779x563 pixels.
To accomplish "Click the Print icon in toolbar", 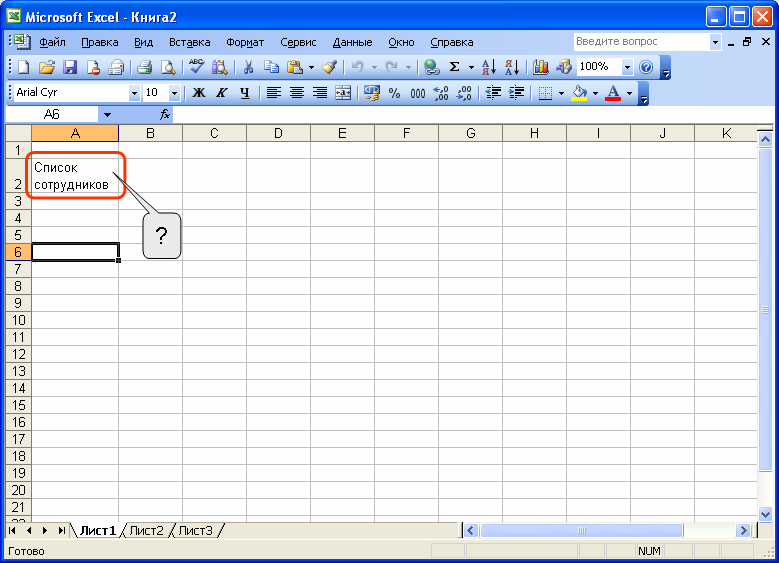I will point(144,67).
